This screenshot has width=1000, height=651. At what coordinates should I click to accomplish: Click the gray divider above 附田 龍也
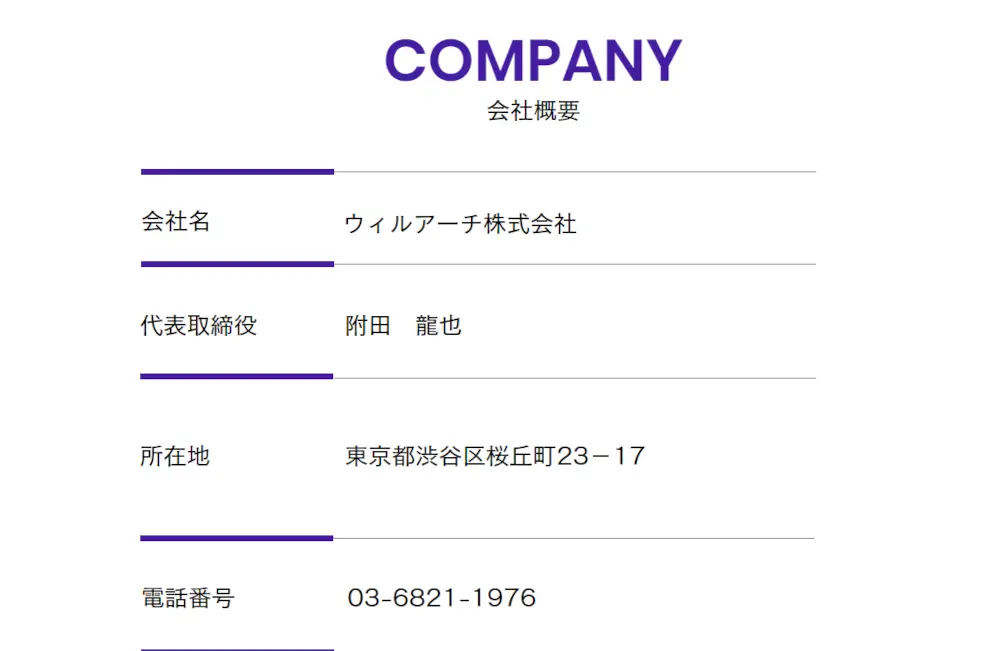(x=575, y=264)
